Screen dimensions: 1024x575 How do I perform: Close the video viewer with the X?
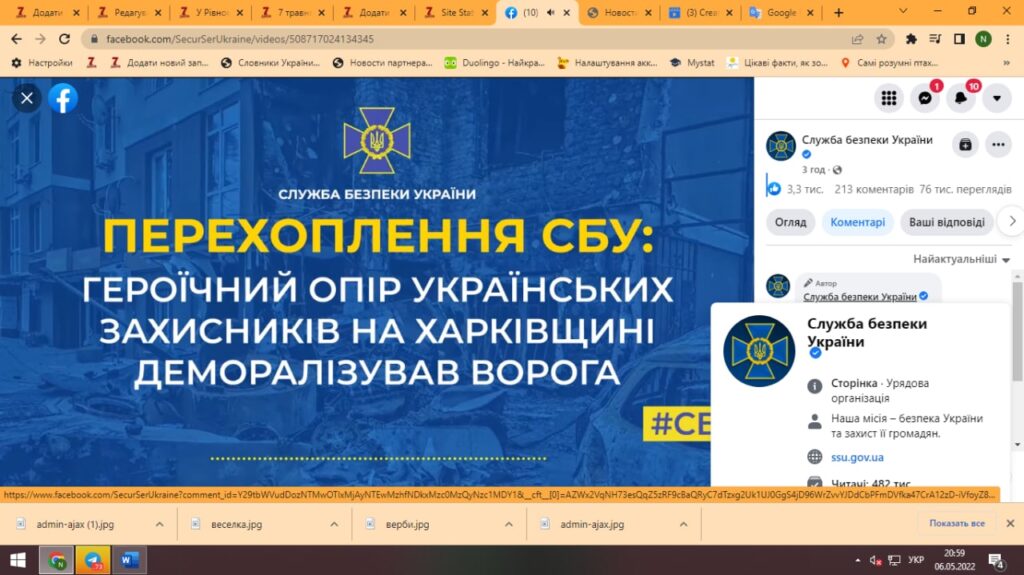[x=27, y=98]
